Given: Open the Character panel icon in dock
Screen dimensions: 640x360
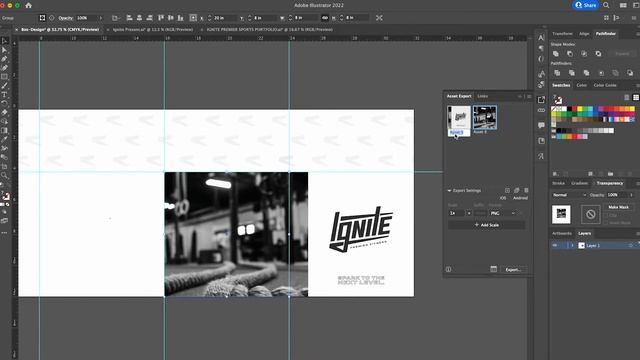Looking at the screenshot, I should click(541, 38).
